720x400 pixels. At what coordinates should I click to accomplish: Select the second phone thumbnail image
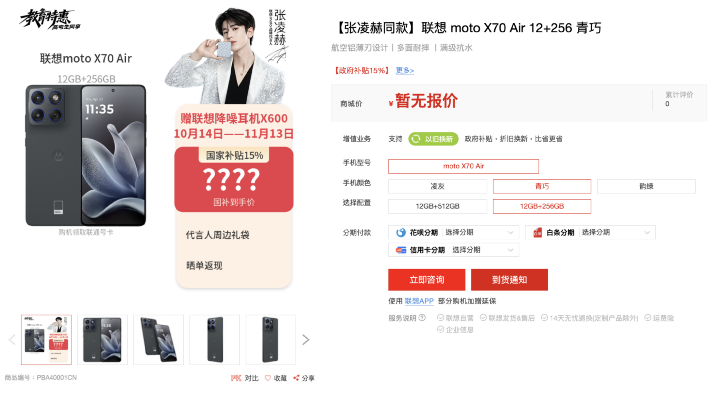point(102,340)
